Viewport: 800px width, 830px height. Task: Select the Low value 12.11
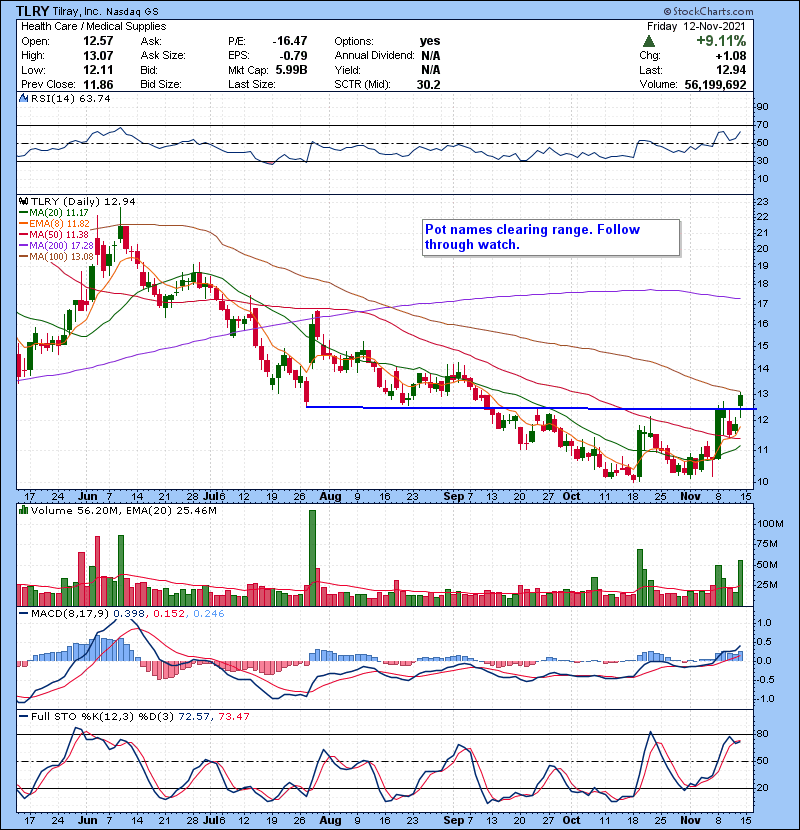tap(98, 70)
